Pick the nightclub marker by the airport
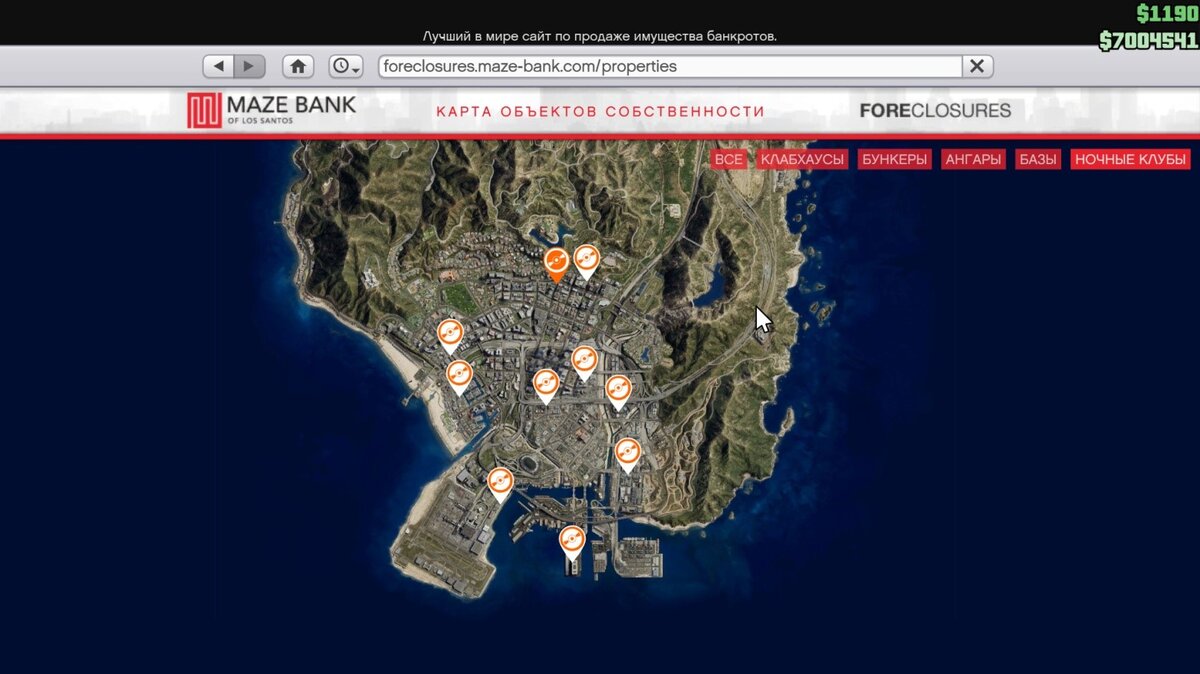 click(x=500, y=483)
